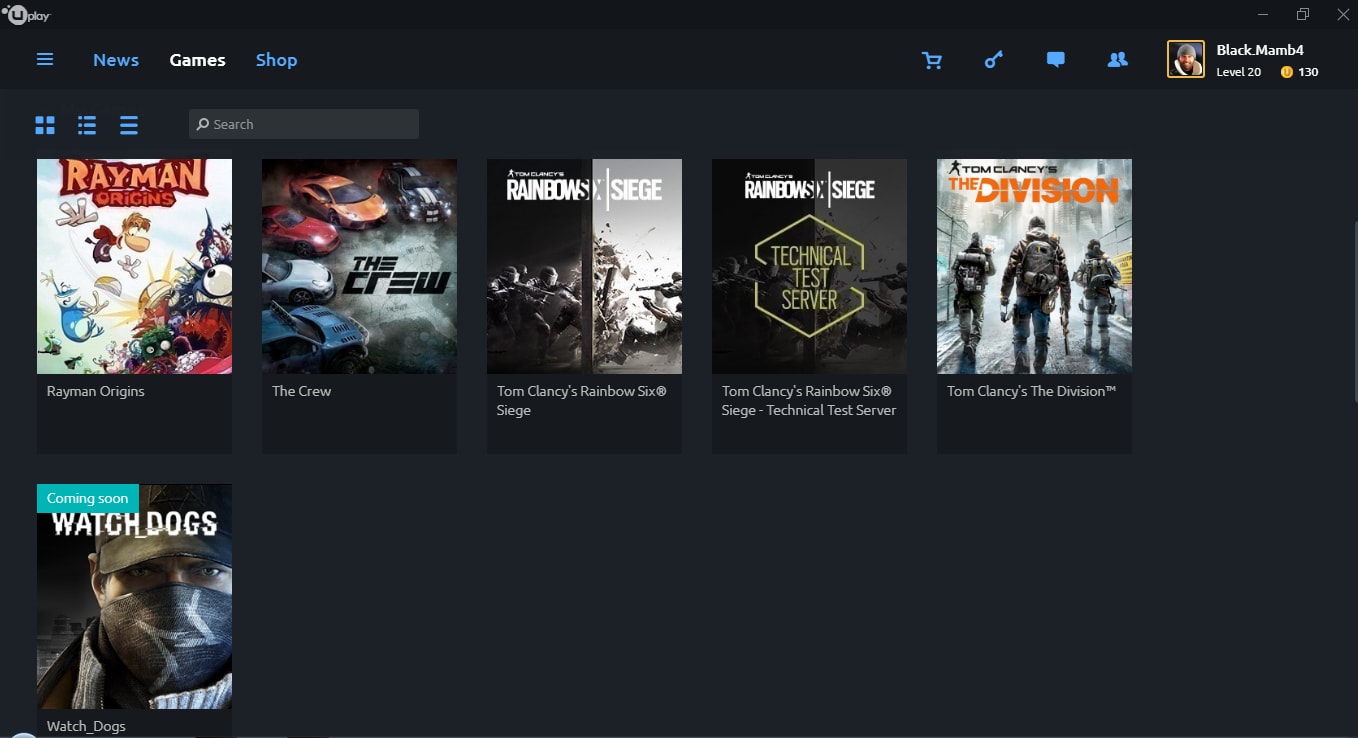Click the Siege - Technical Test Server title
This screenshot has width=1358, height=738.
point(809,401)
